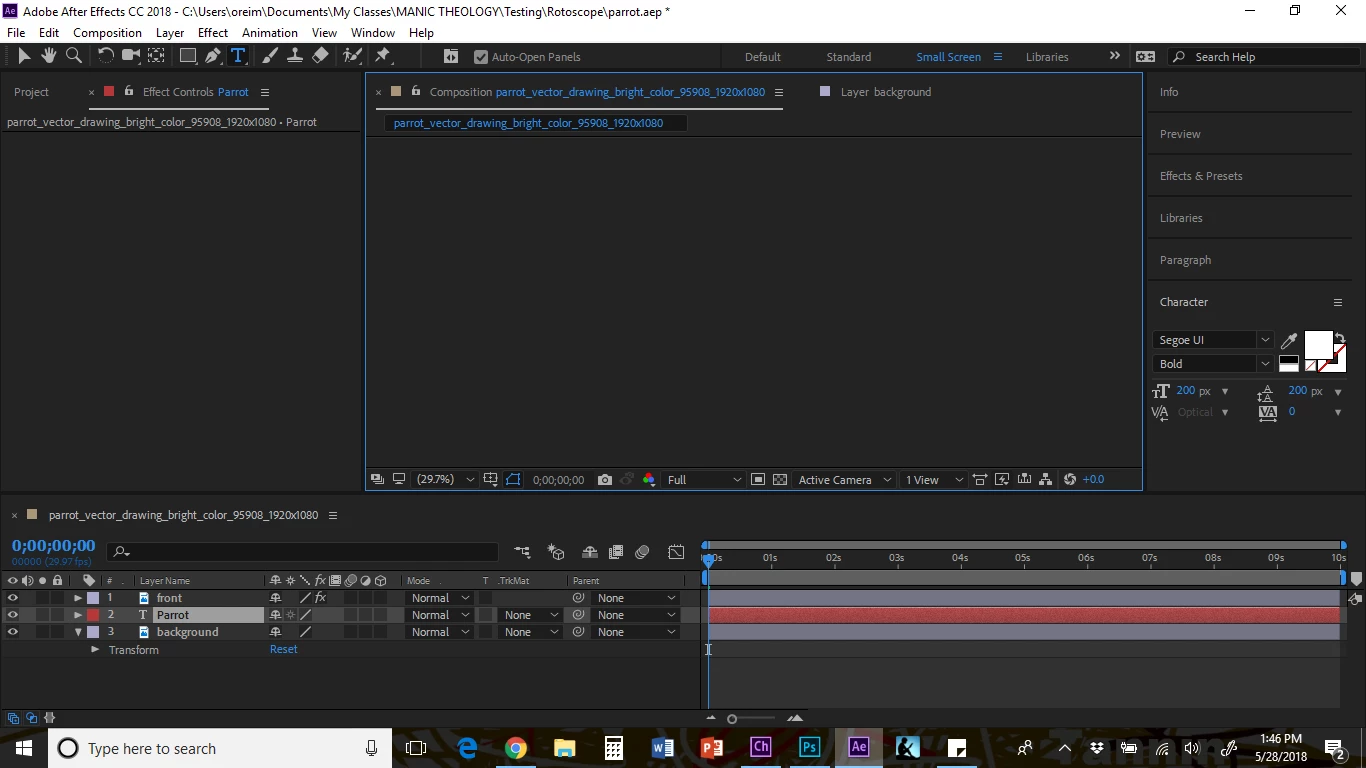Select the Puppet Pin tool
Screen dimensions: 1366x768
tap(382, 56)
